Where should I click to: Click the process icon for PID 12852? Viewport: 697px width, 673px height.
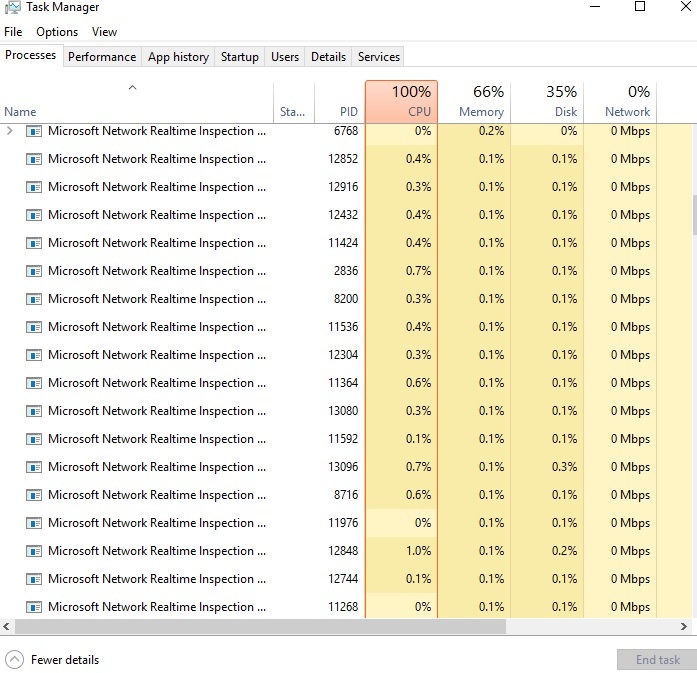[x=34, y=159]
